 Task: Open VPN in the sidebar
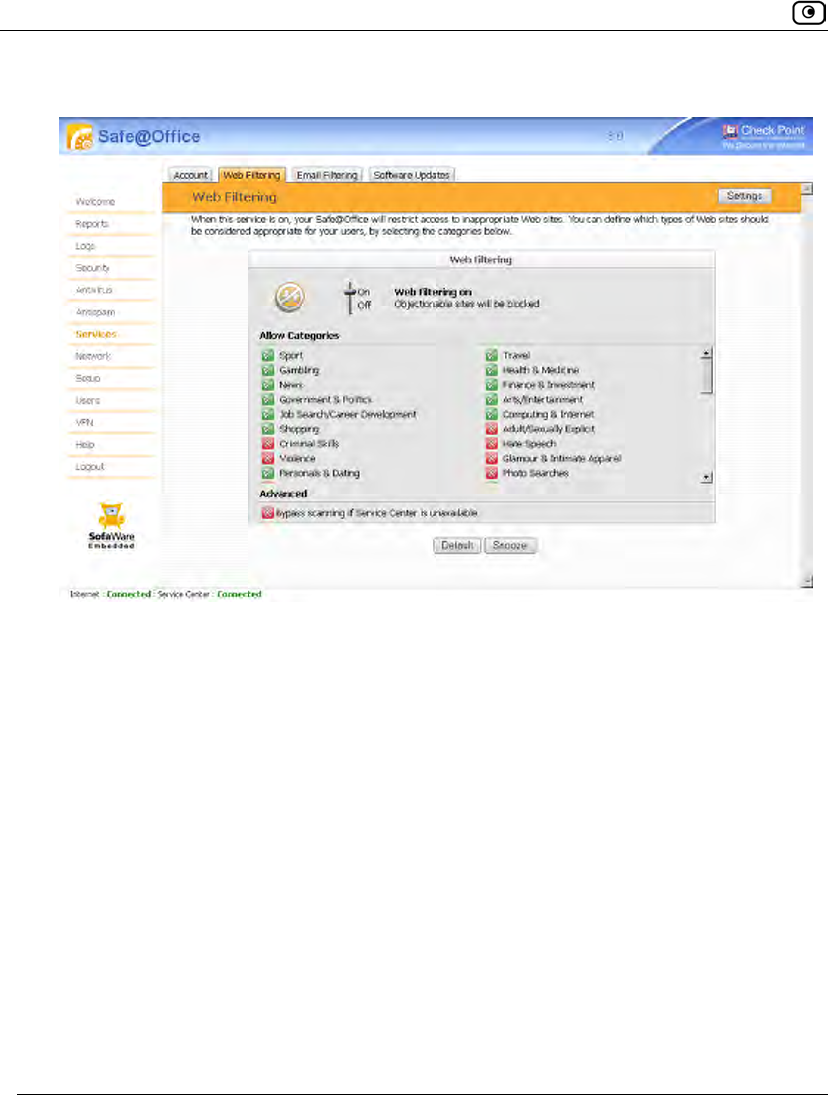click(84, 422)
